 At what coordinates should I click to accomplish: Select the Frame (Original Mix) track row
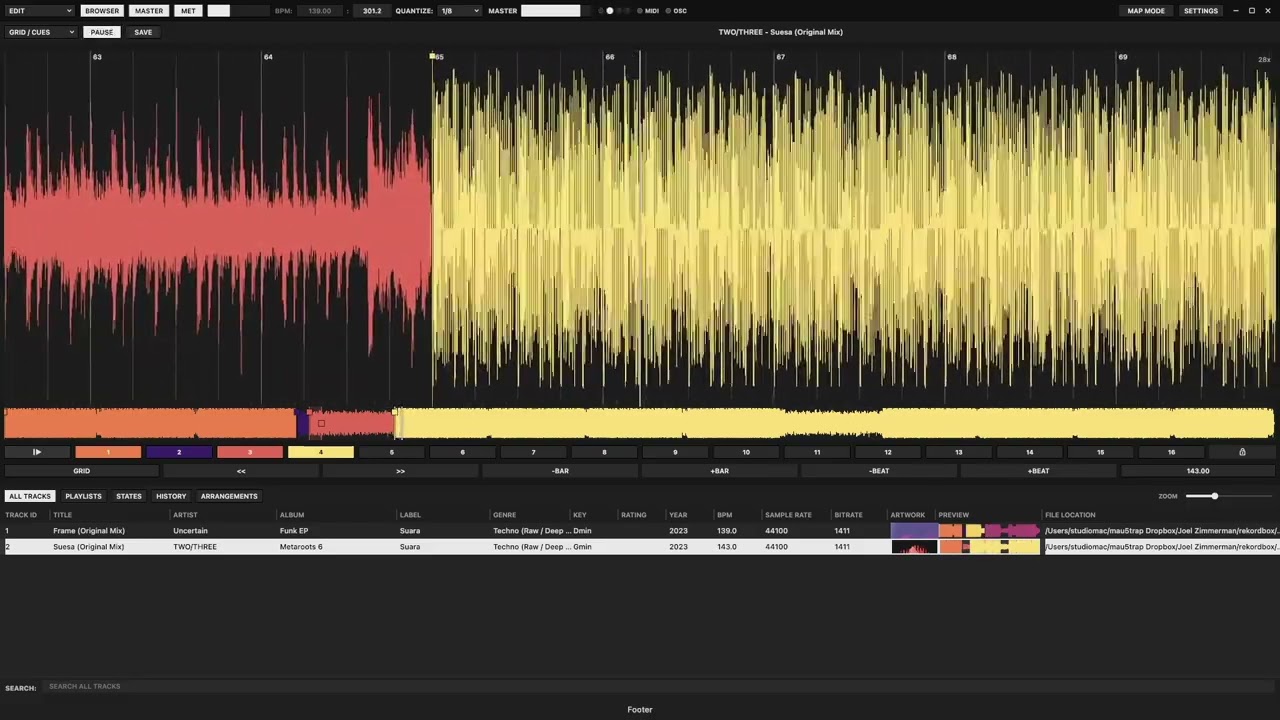click(x=640, y=531)
